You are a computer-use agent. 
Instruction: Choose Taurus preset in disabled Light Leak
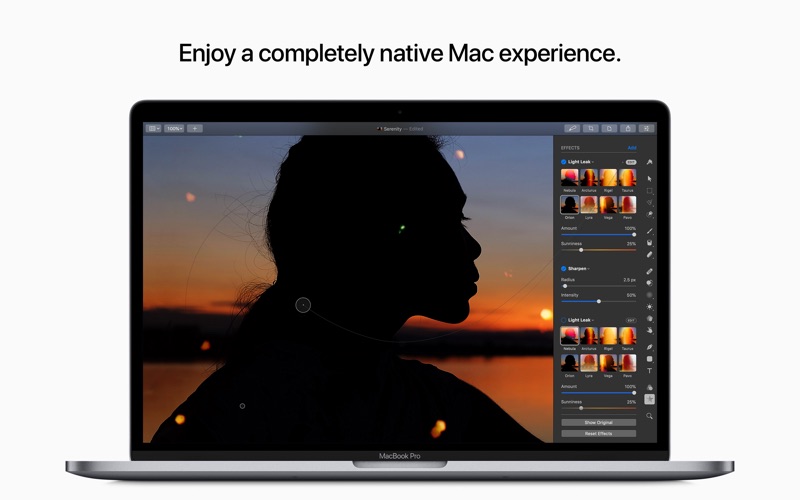coord(628,336)
